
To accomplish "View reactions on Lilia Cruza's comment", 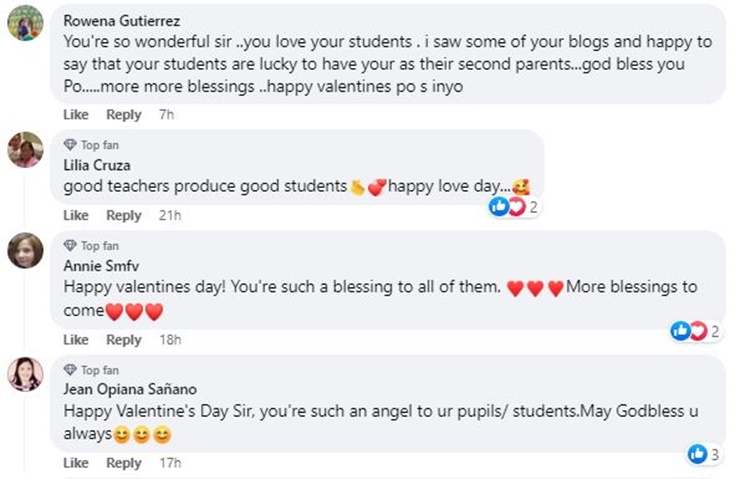I will tap(514, 207).
